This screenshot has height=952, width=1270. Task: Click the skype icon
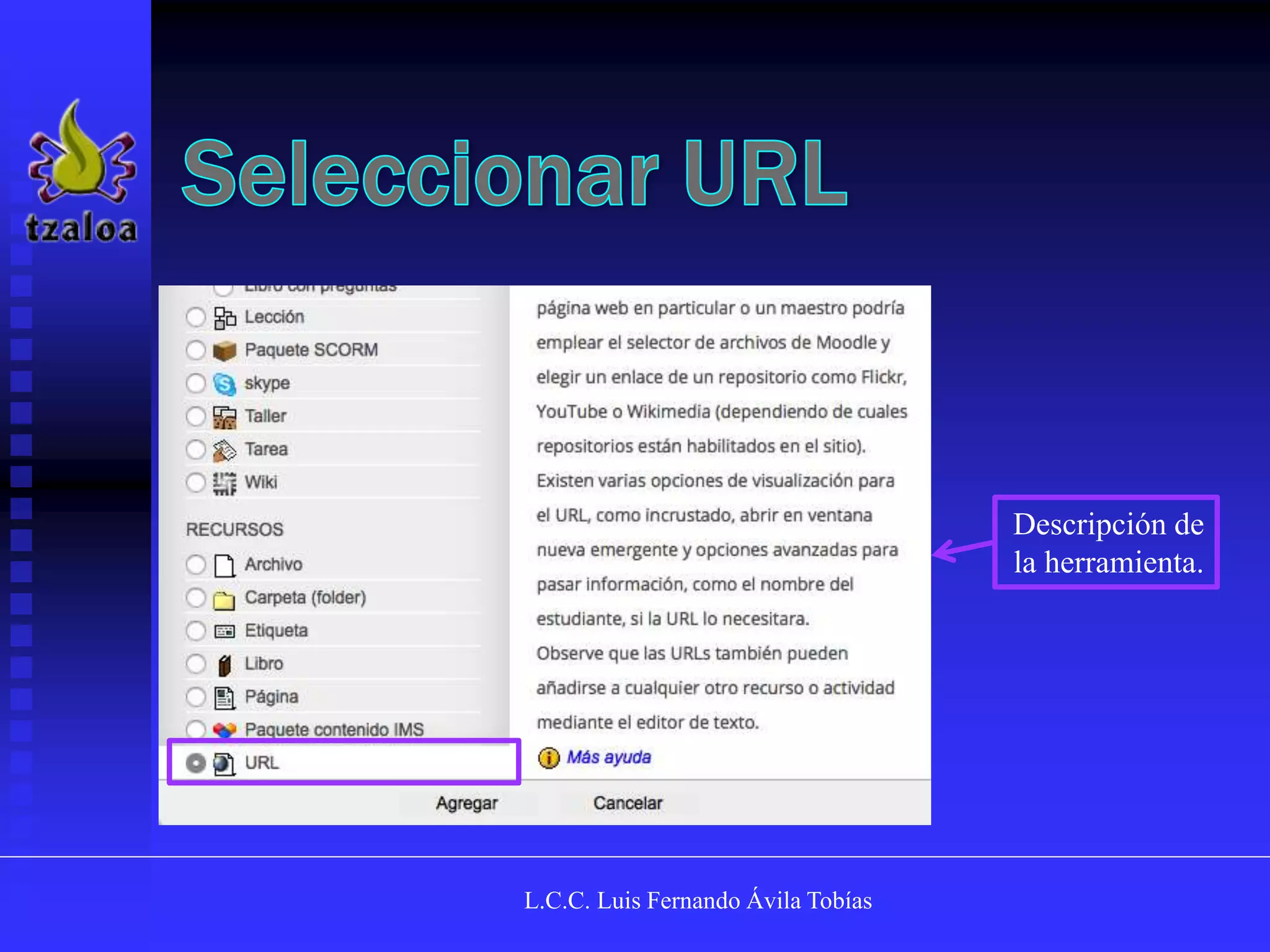[x=224, y=384]
